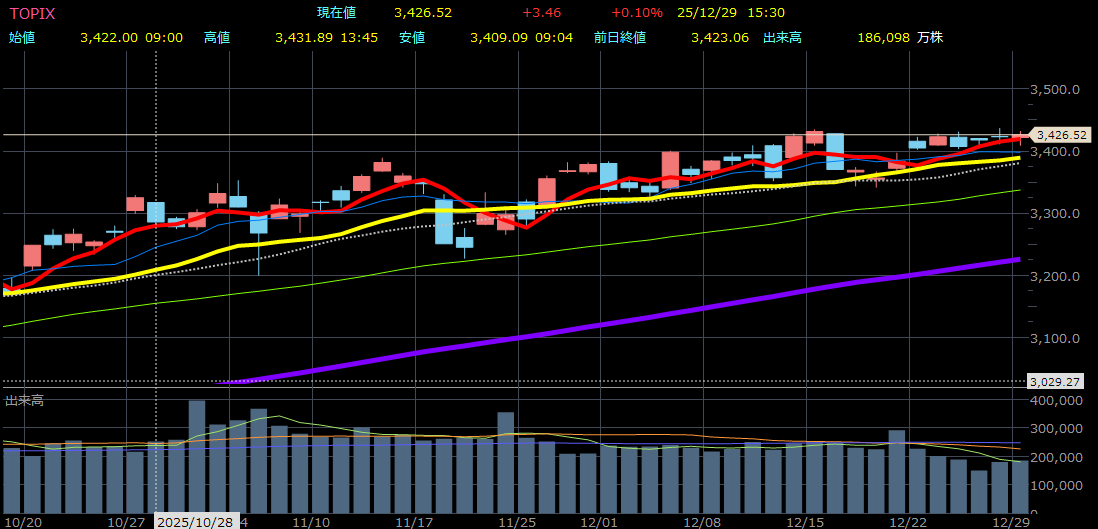Click the 高値 high price 3,431.89
Viewport: 1098px width, 529px height.
click(x=303, y=37)
